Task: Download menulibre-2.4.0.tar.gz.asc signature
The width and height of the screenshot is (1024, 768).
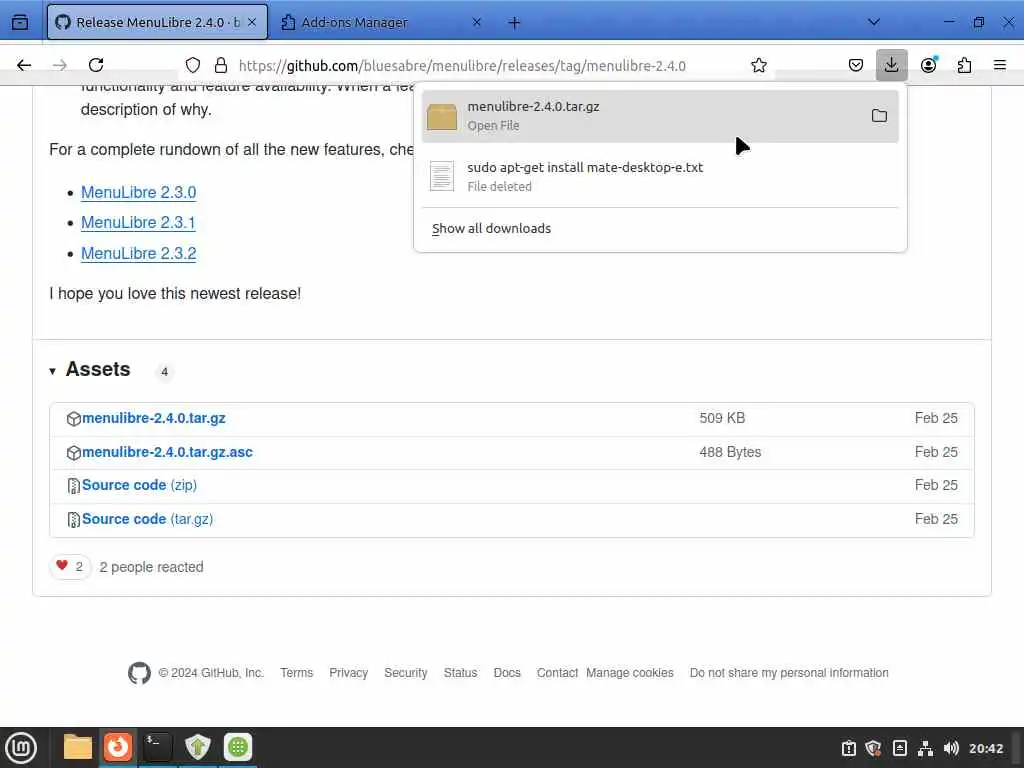Action: (x=167, y=452)
